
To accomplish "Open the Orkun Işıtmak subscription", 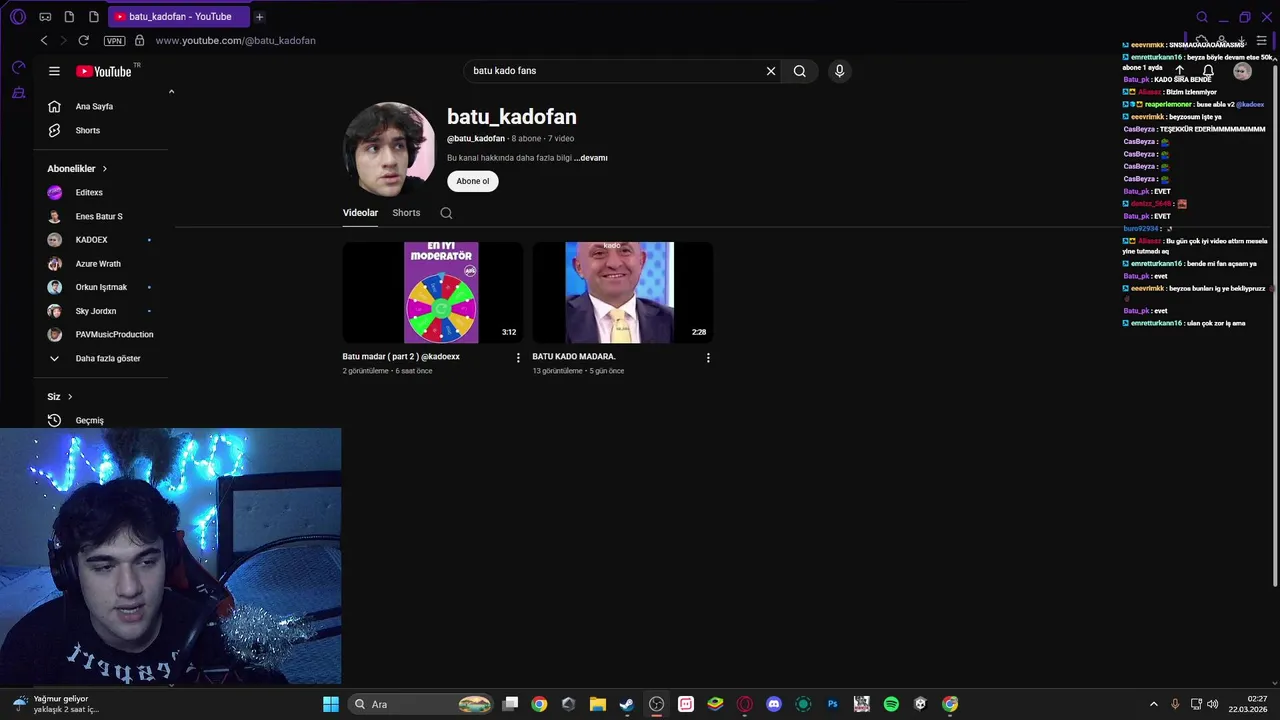I will tap(100, 287).
